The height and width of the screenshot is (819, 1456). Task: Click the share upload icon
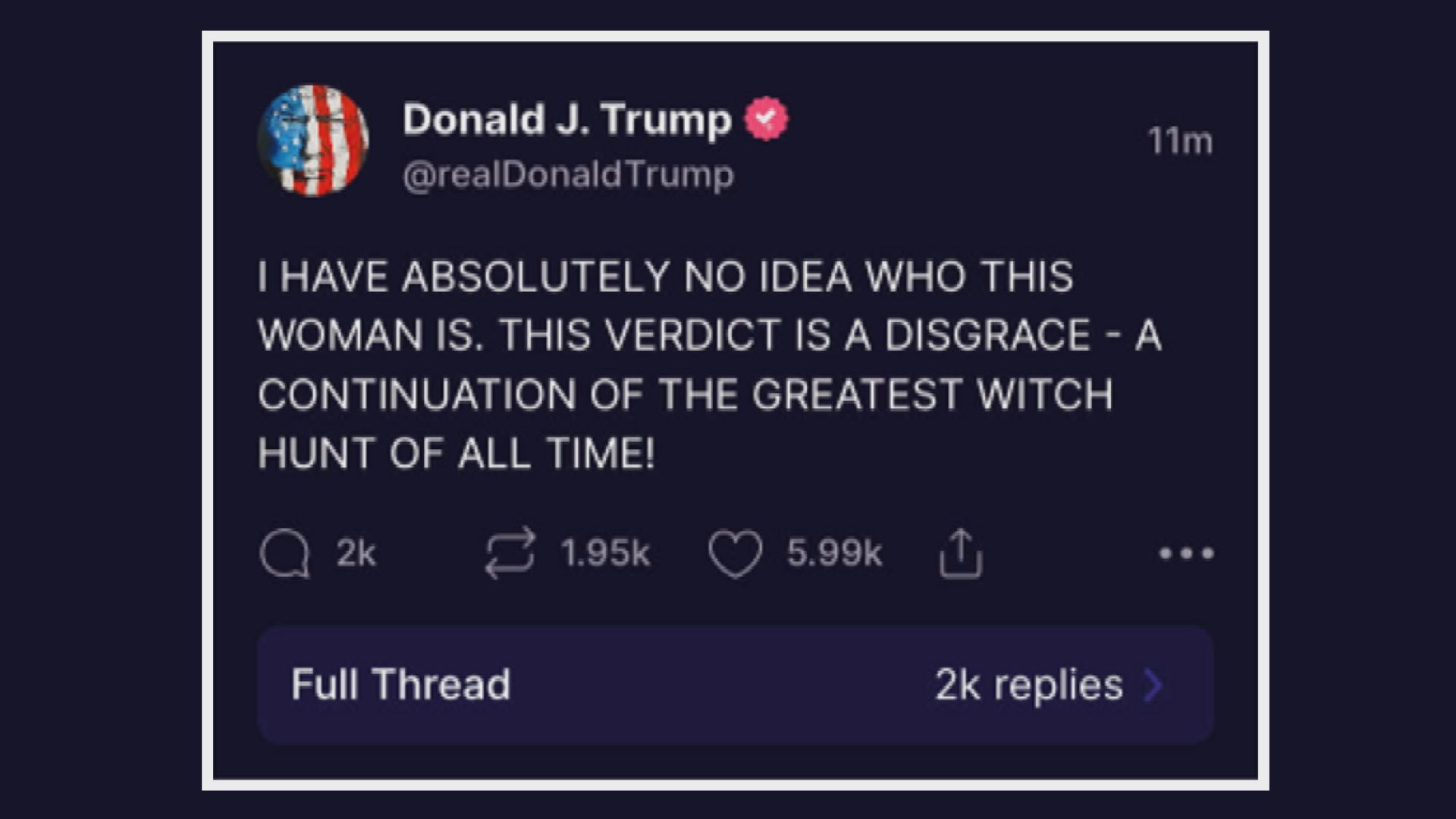coord(961,553)
